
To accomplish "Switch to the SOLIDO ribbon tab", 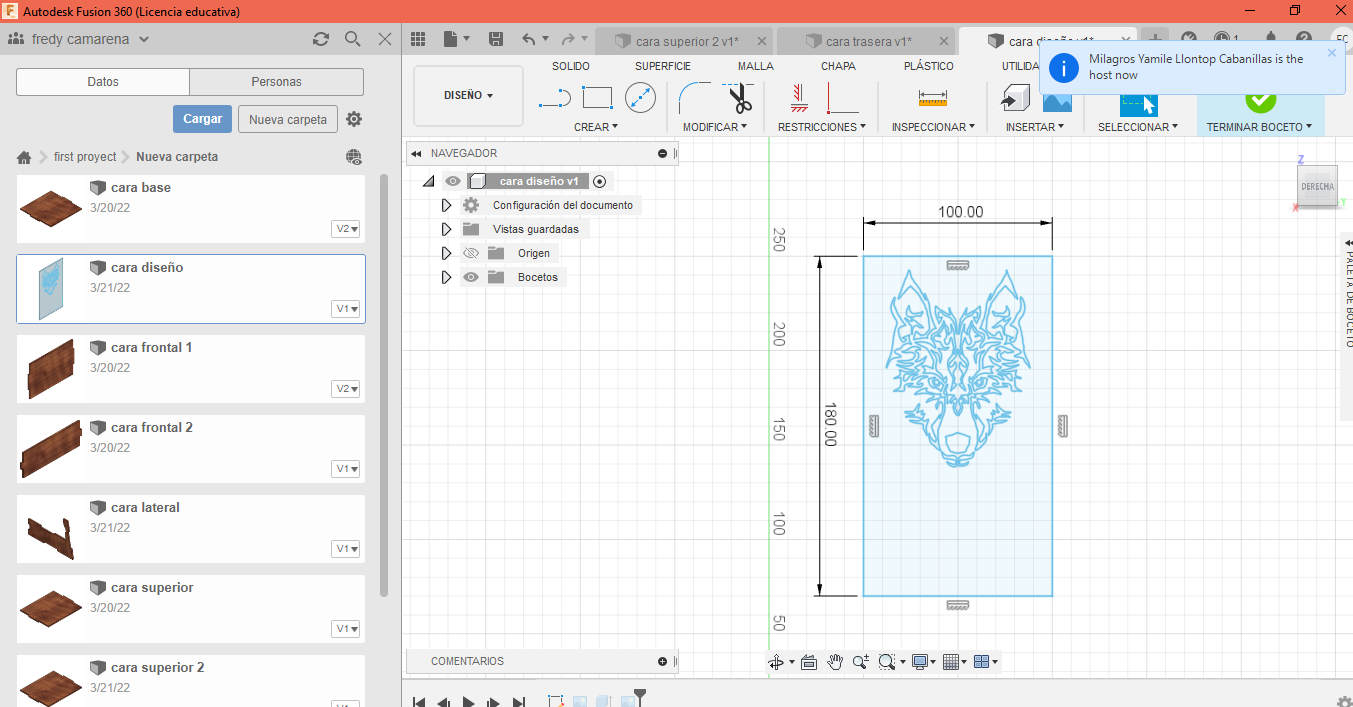I will 571,66.
